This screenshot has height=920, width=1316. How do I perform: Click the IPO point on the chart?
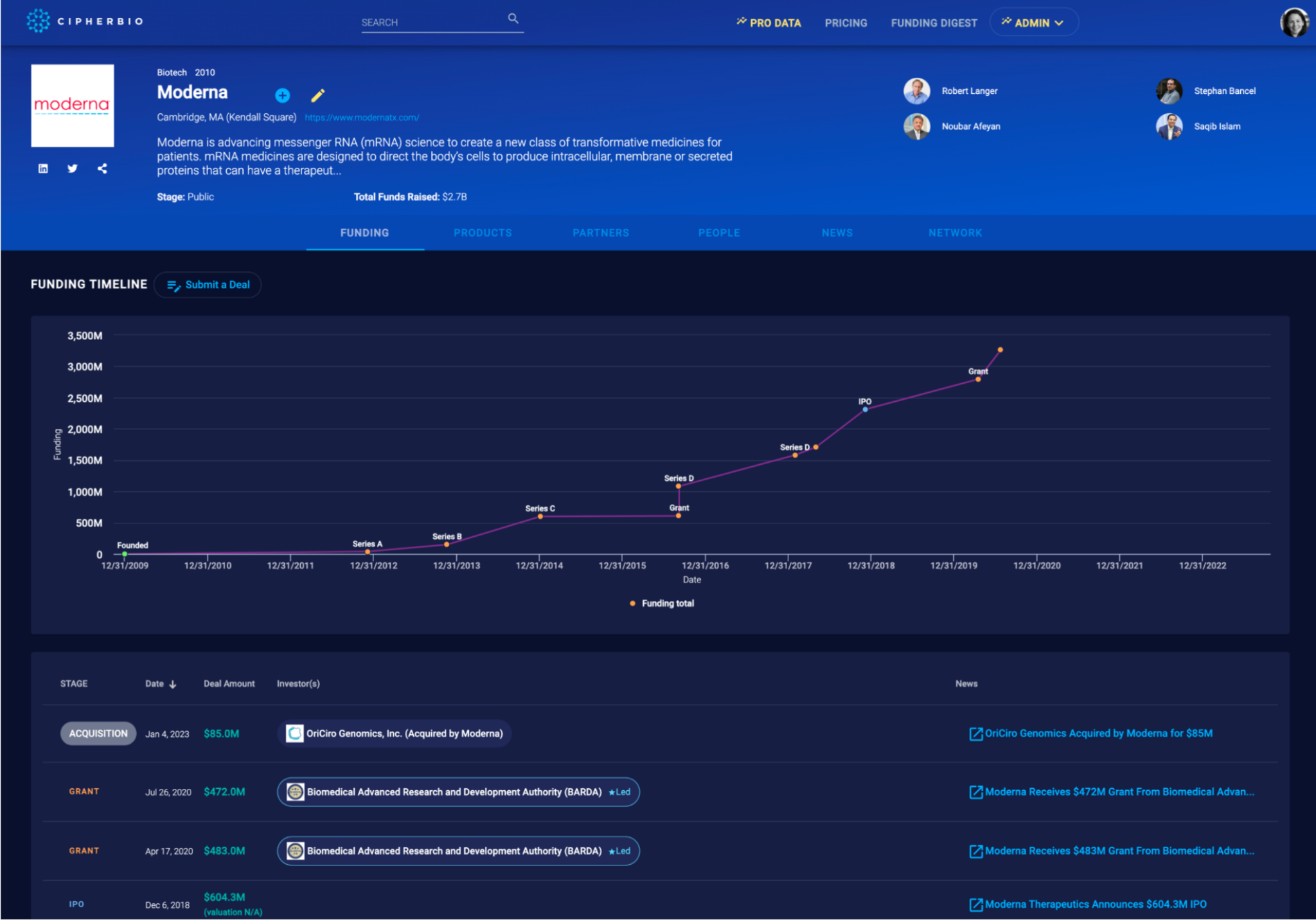865,410
